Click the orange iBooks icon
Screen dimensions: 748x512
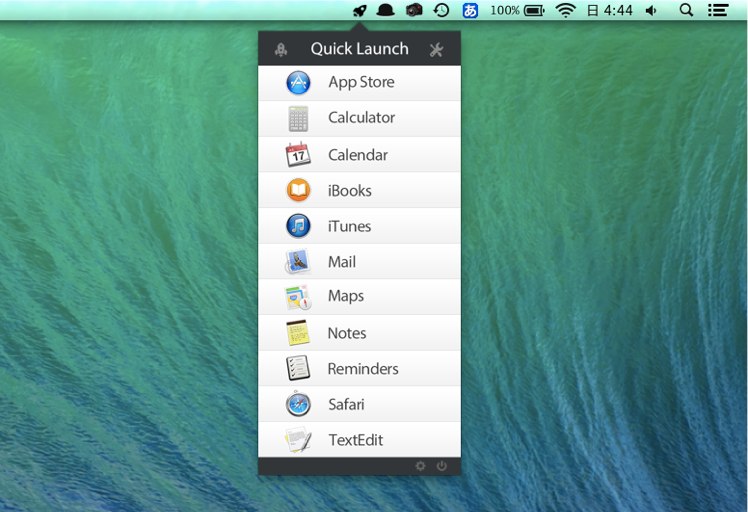298,190
